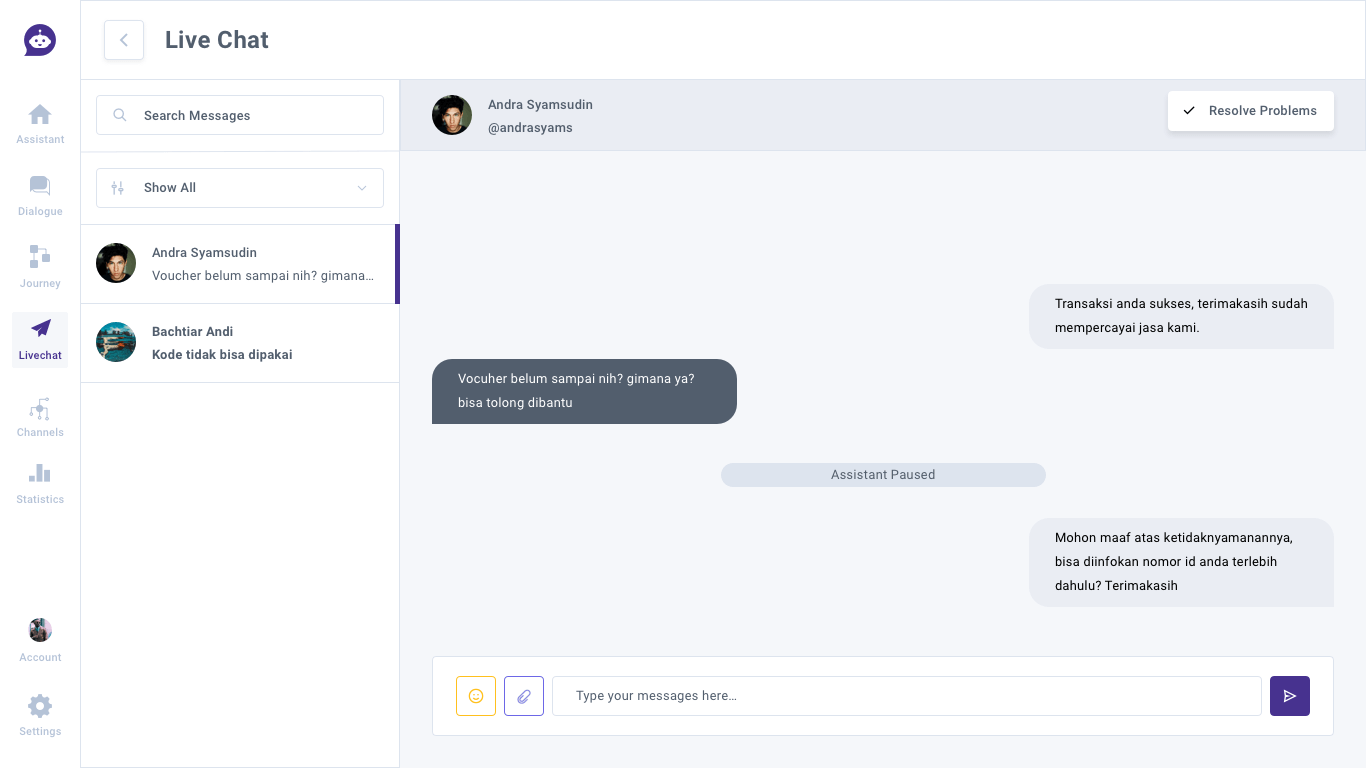Click the filter sliders icon beside Show All
Viewport: 1366px width, 768px height.
click(x=118, y=188)
